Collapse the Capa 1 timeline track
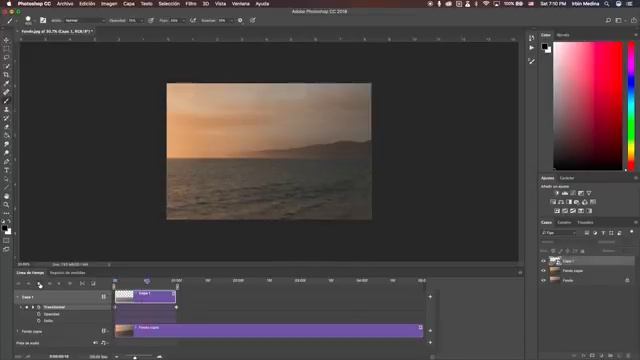640x360 pixels. click(18, 297)
